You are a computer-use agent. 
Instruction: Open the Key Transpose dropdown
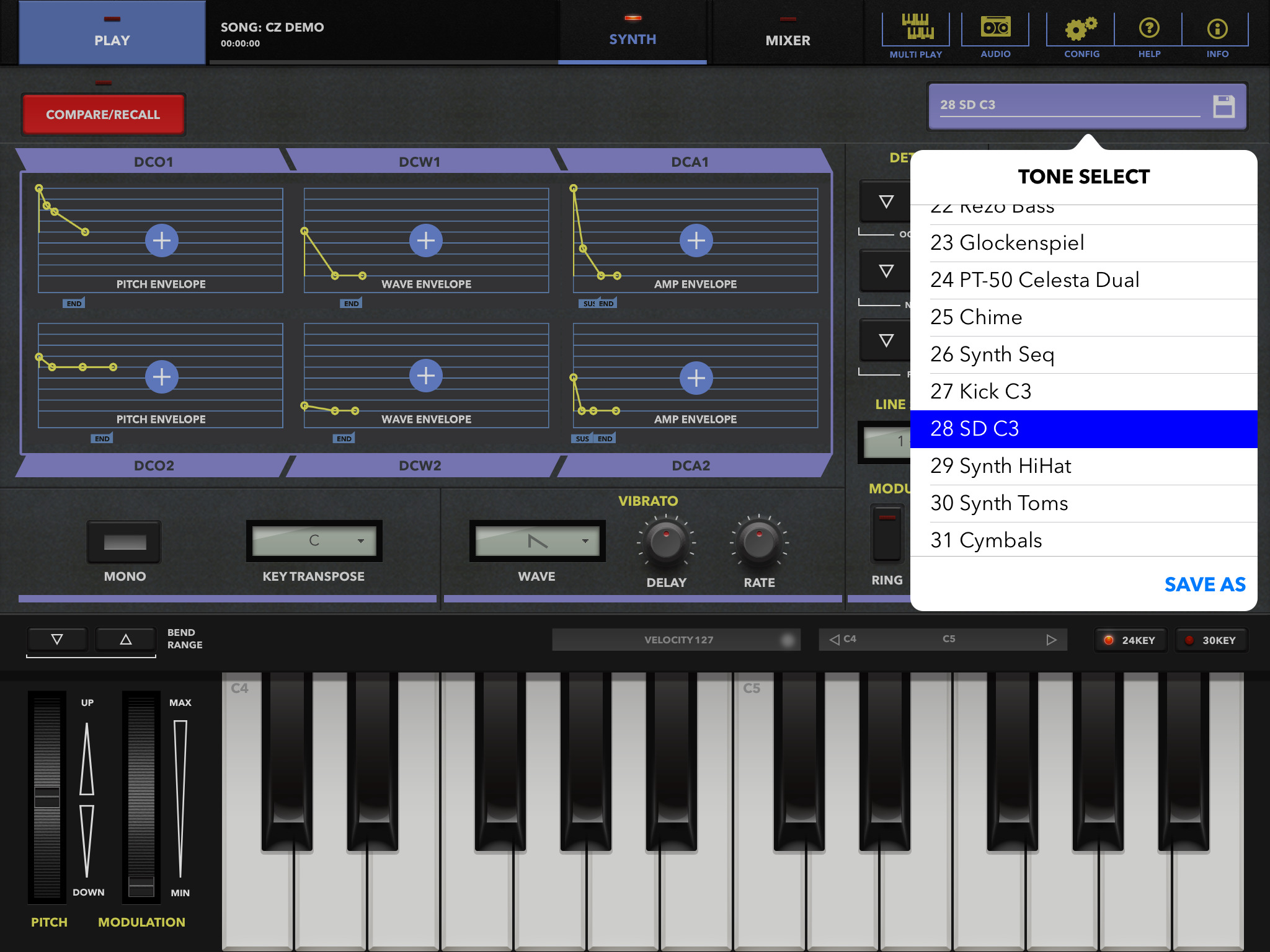pyautogui.click(x=314, y=541)
